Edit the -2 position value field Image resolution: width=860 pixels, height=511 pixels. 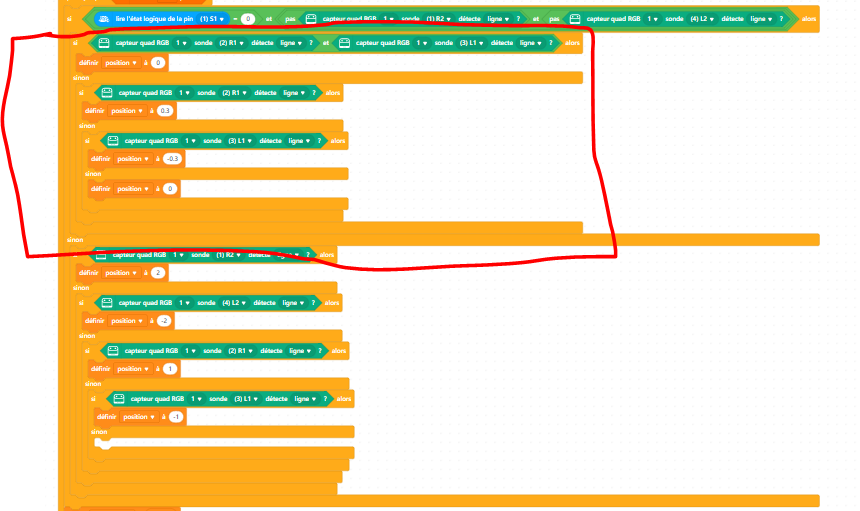[x=164, y=321]
